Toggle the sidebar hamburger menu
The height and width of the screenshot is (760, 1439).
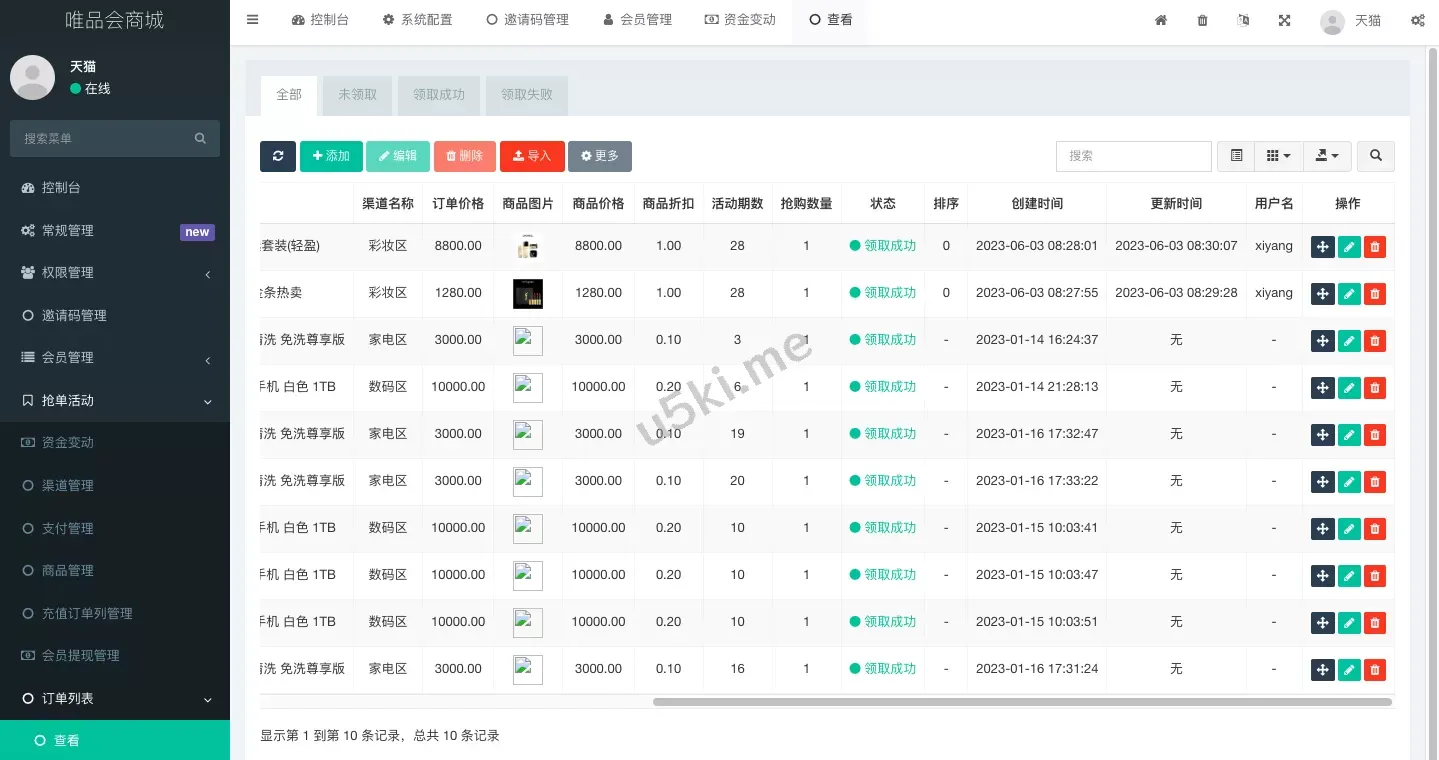[252, 20]
